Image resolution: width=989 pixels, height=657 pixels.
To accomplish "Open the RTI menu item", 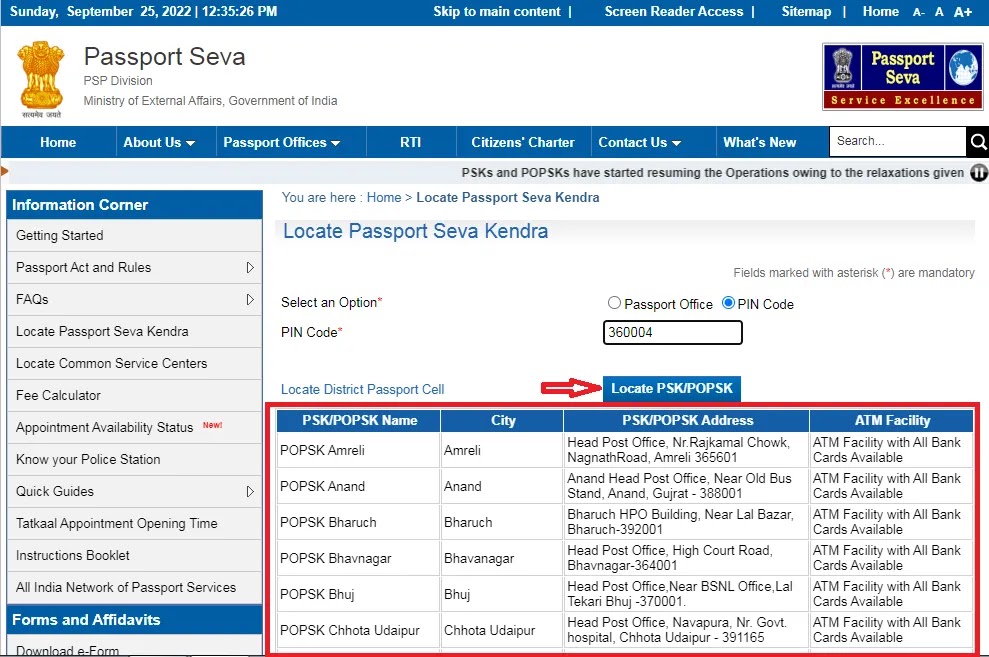I will point(410,142).
